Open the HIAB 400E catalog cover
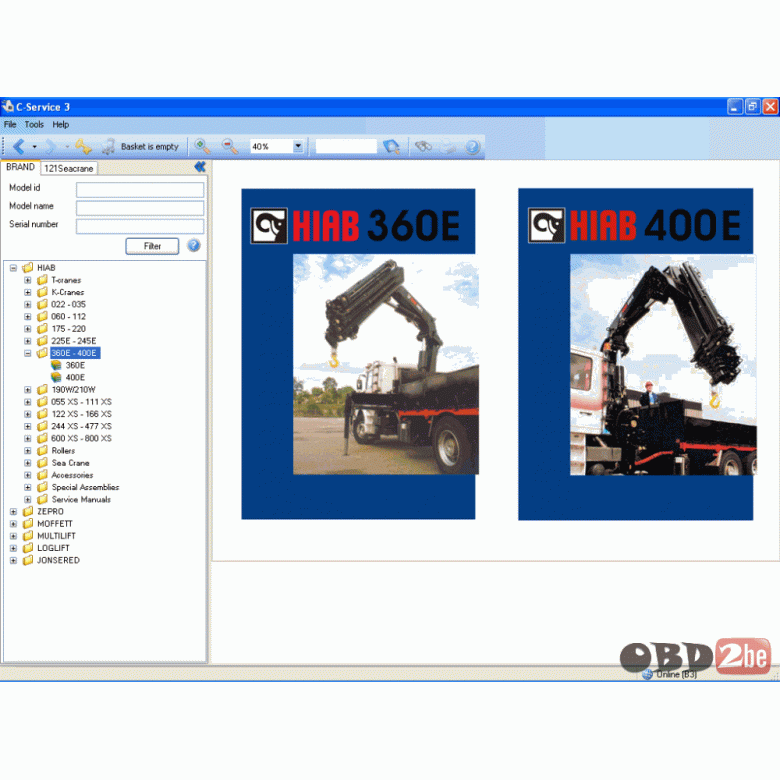The width and height of the screenshot is (780, 780). [x=636, y=354]
